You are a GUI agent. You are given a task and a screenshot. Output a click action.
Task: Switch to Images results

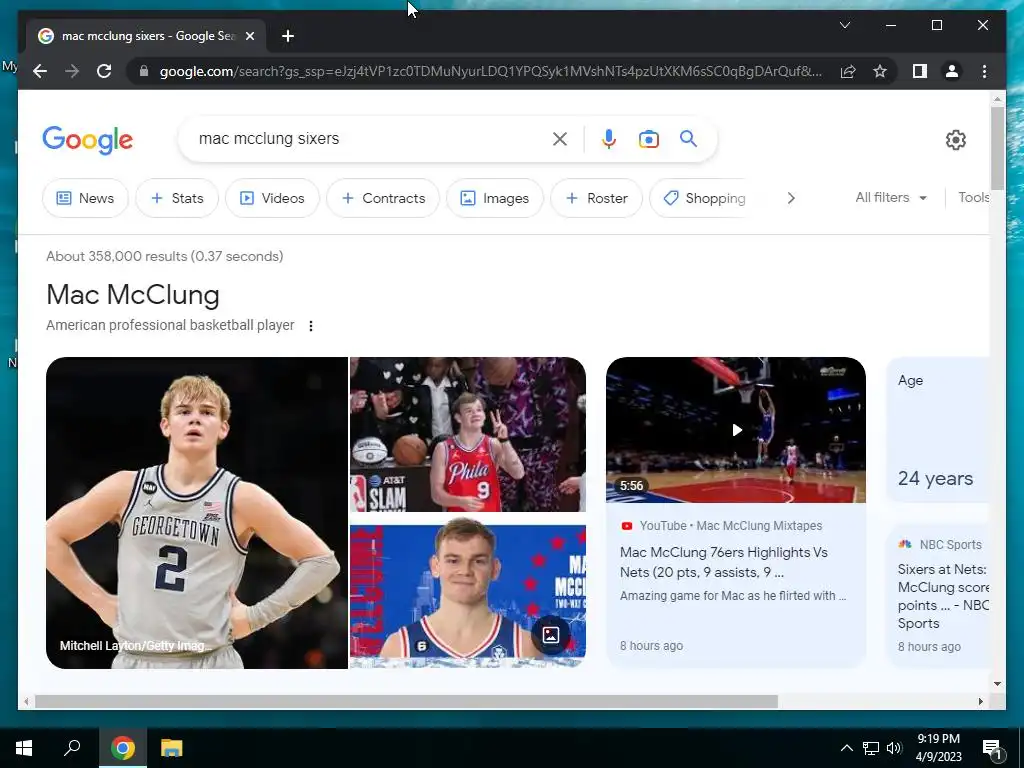tap(494, 198)
